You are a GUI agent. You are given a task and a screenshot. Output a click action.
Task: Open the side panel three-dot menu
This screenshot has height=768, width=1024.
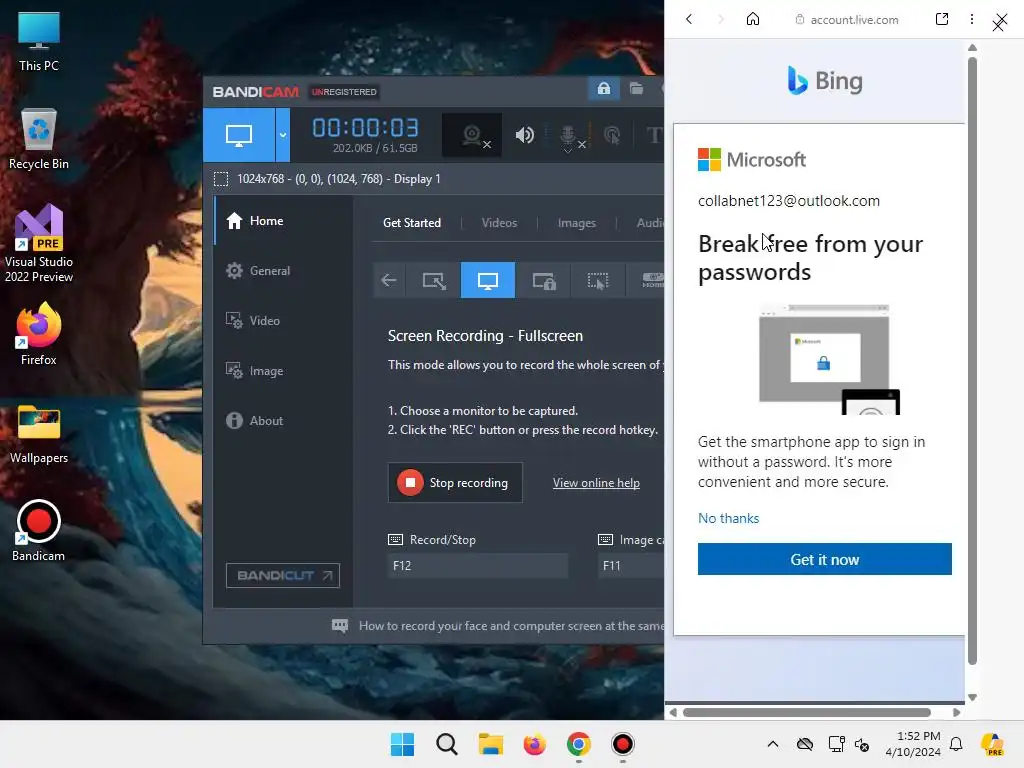[x=972, y=19]
